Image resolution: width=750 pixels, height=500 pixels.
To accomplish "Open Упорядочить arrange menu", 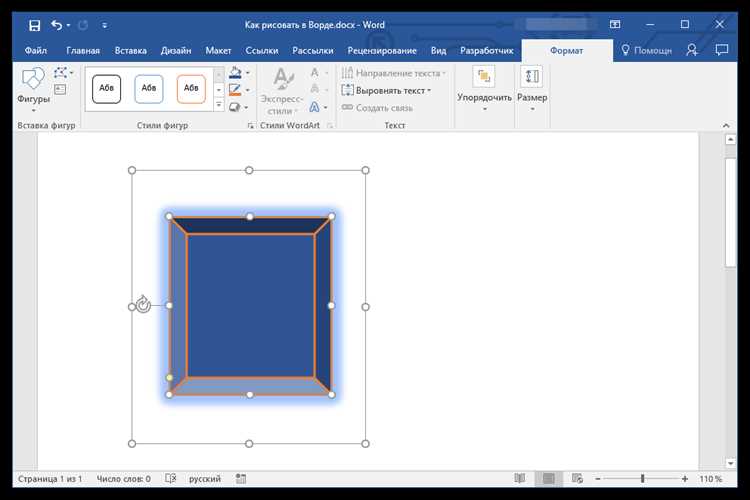I will [484, 90].
